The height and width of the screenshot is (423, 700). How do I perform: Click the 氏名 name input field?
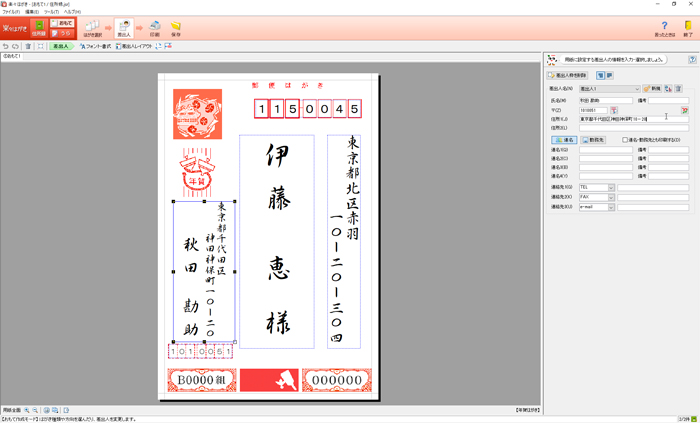coord(606,100)
